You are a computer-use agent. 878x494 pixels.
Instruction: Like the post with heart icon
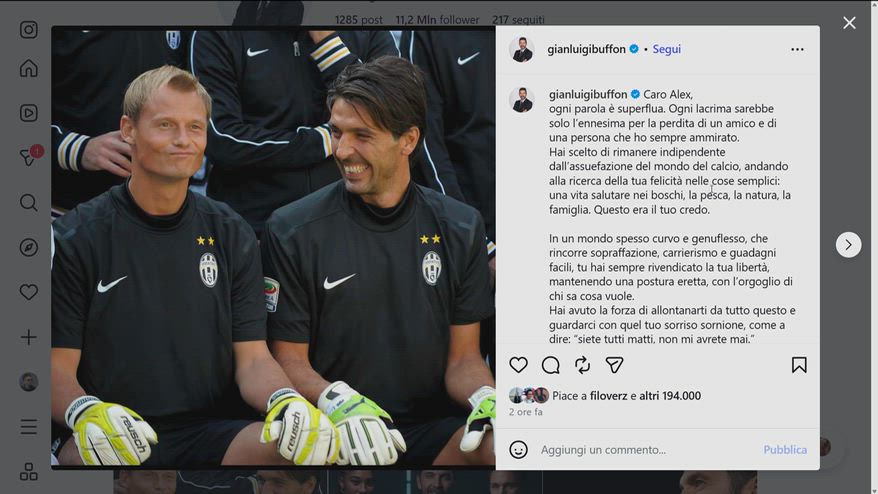pyautogui.click(x=519, y=365)
